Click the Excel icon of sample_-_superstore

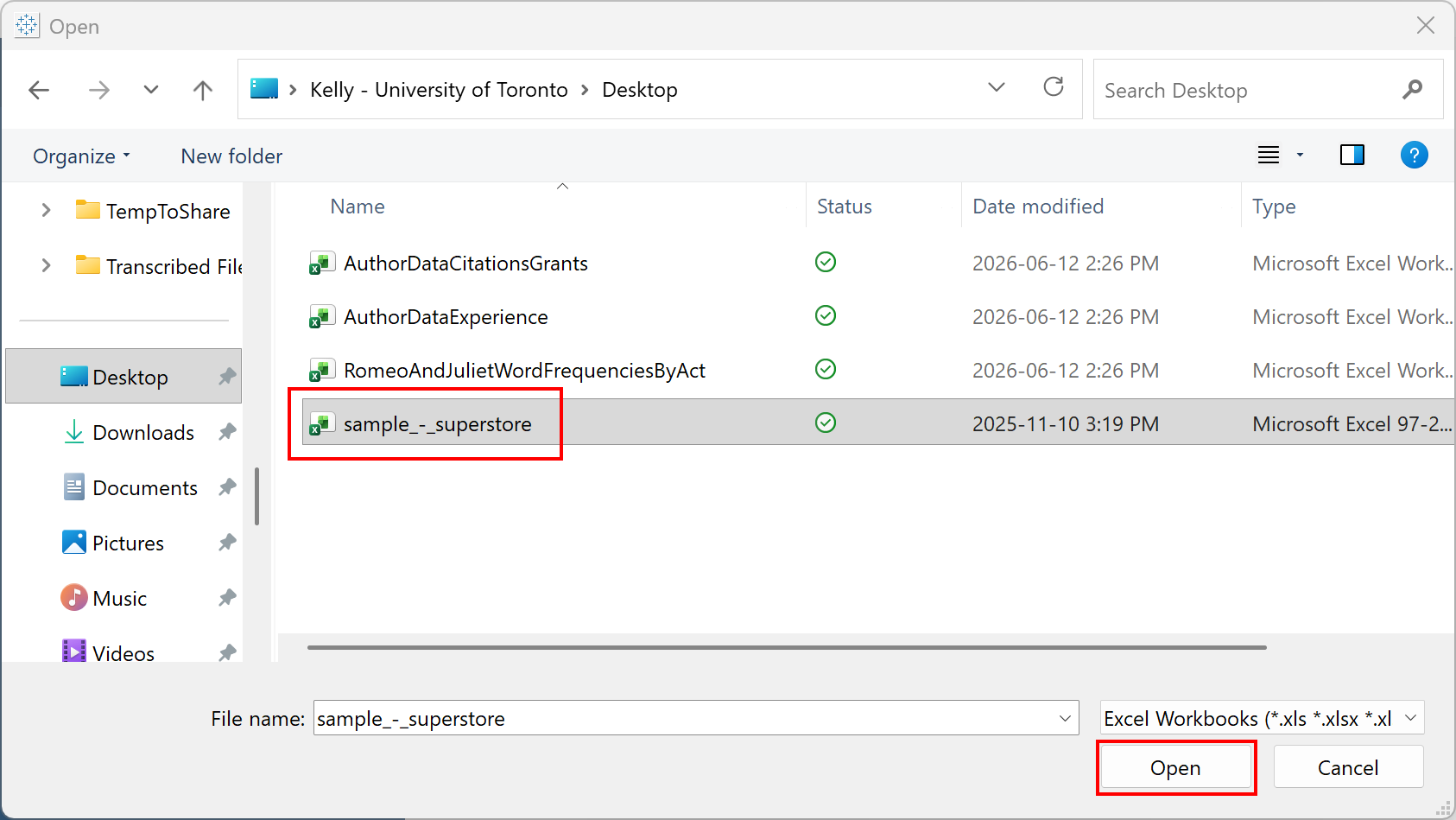(322, 424)
